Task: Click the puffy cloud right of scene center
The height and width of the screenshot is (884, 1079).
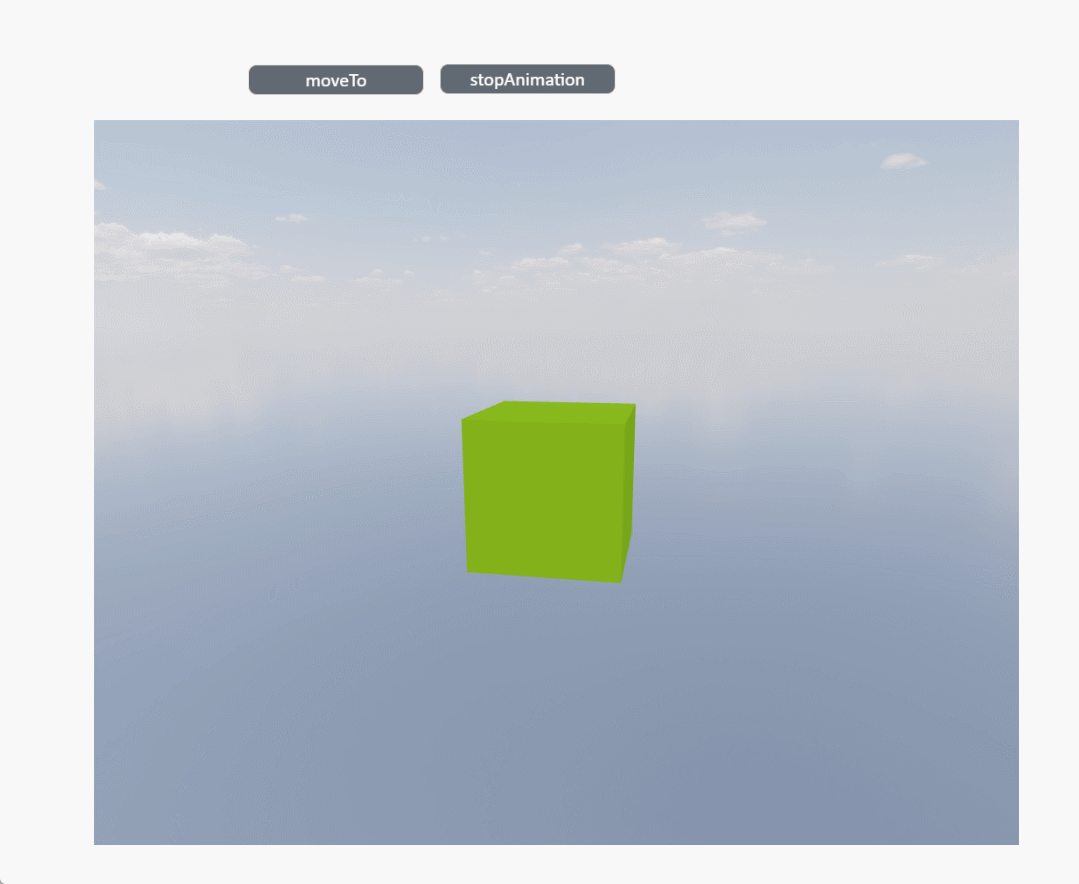Action: (734, 222)
